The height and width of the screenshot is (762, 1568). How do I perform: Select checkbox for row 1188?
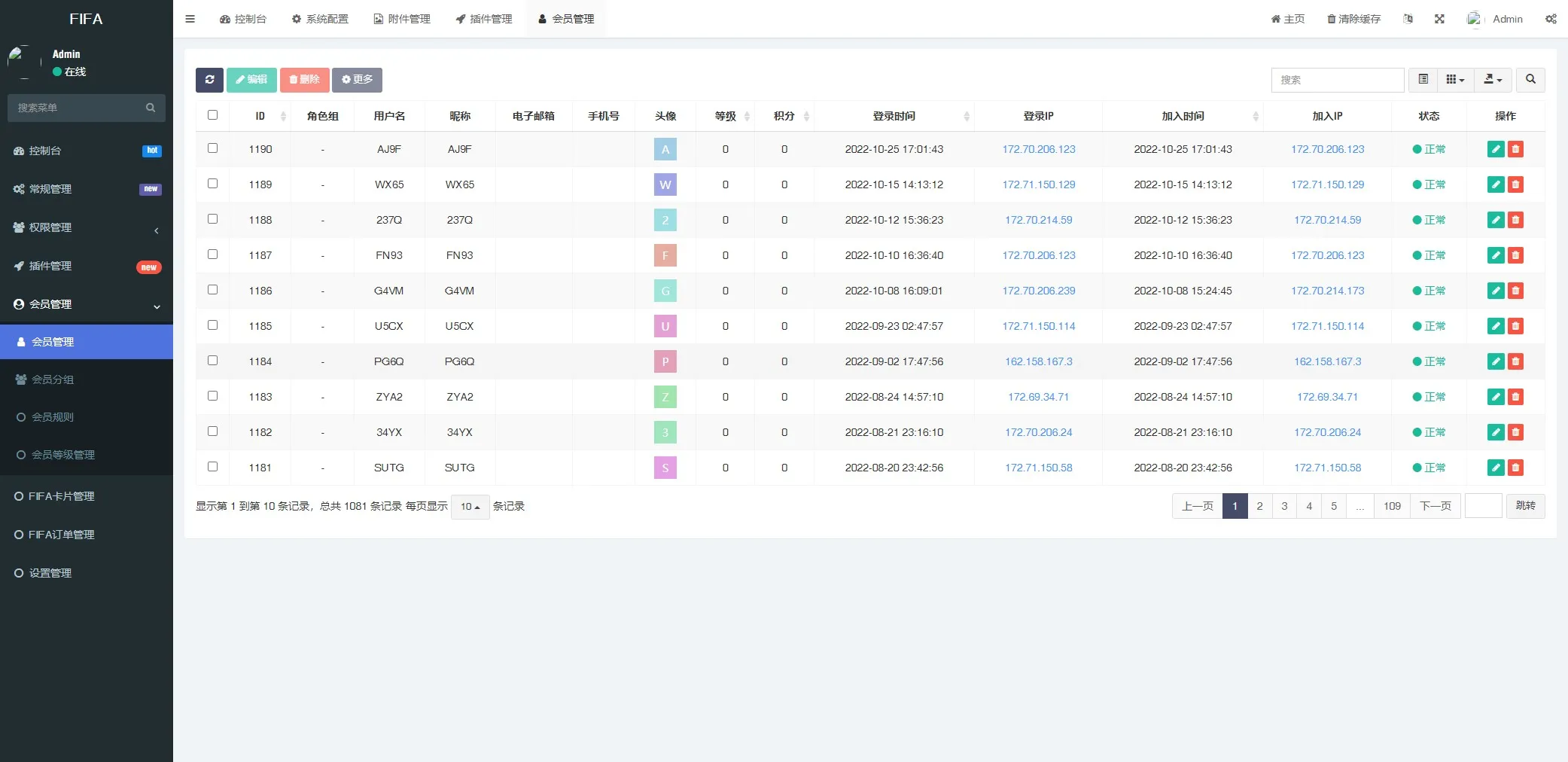pos(212,219)
